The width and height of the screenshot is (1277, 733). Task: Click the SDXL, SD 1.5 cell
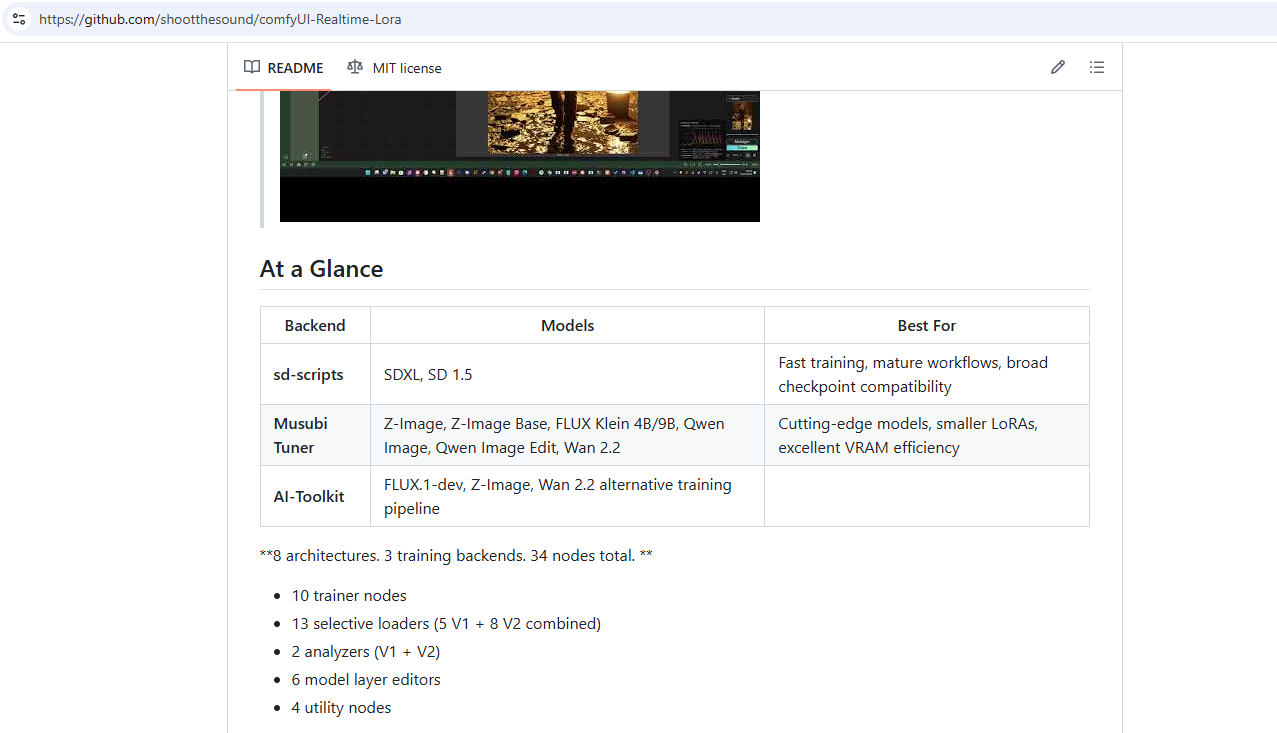tap(567, 374)
